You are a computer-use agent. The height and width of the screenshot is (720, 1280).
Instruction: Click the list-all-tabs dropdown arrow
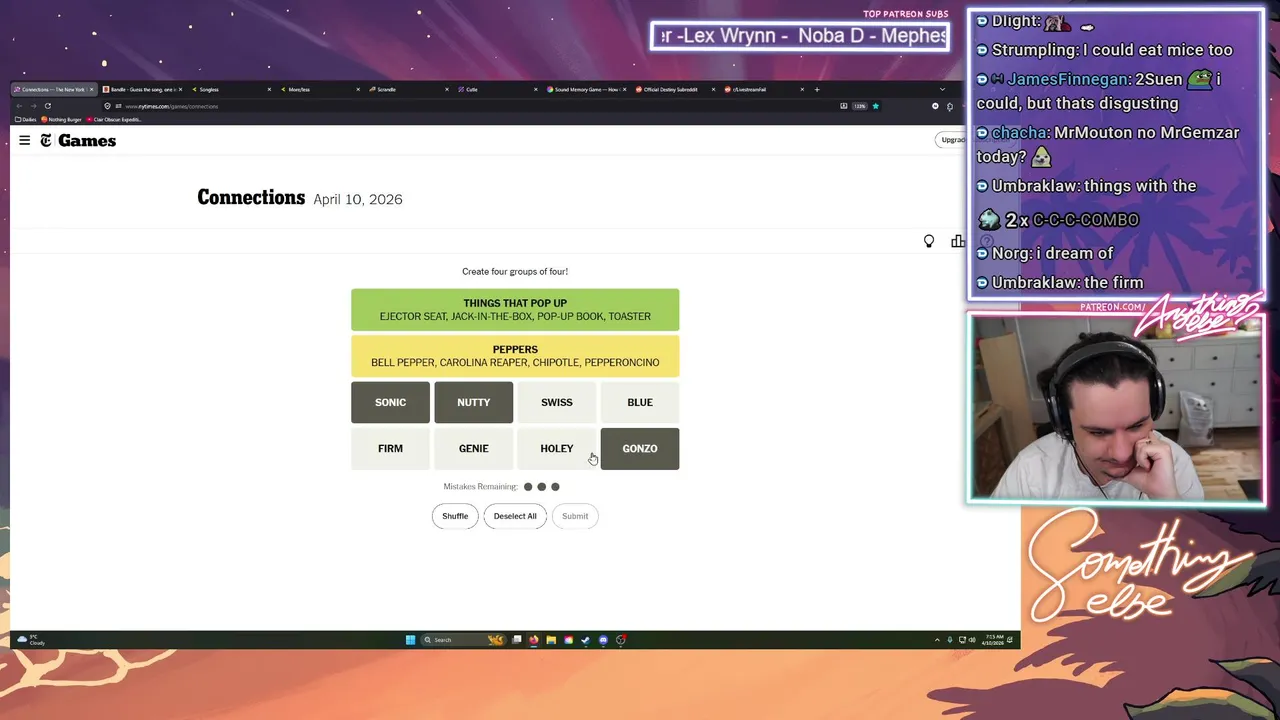click(x=941, y=89)
